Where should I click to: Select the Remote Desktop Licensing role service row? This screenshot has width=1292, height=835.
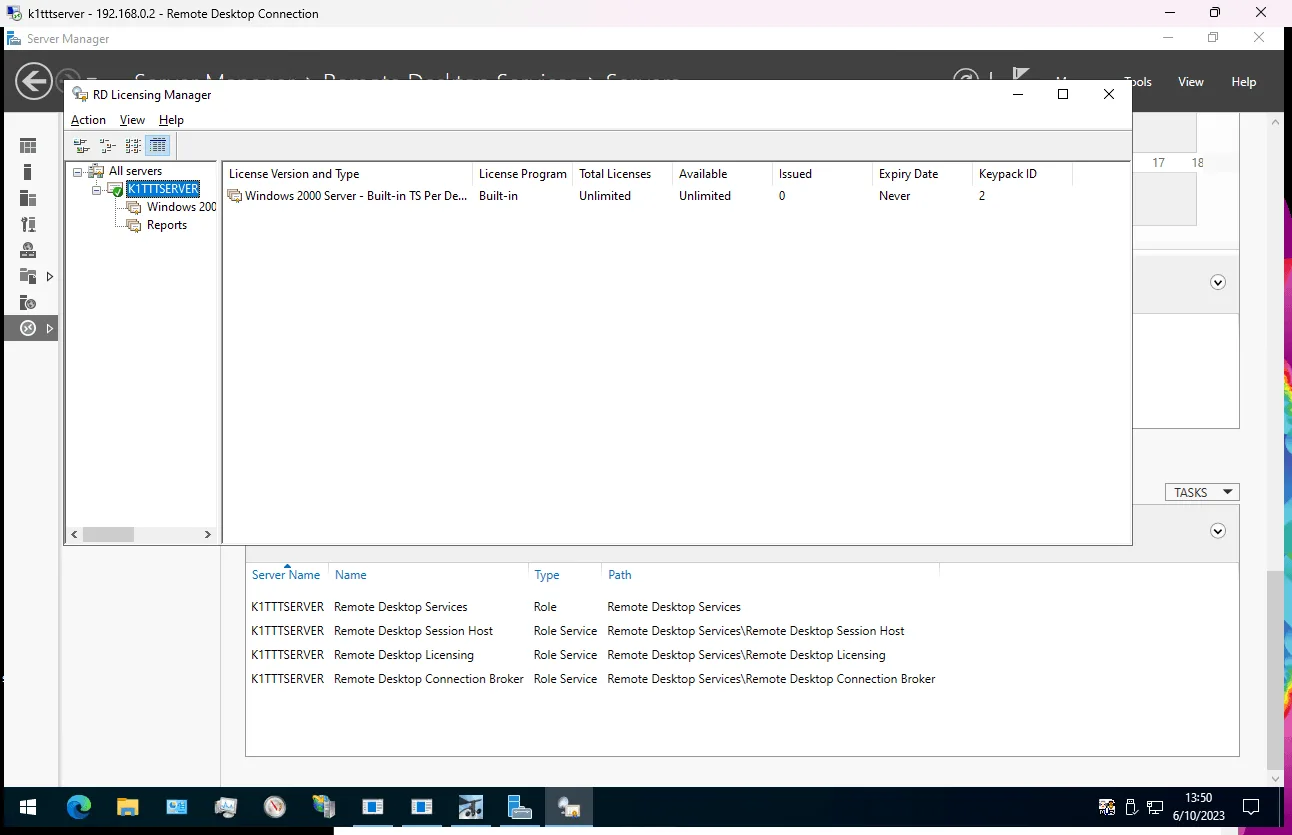[x=403, y=654]
